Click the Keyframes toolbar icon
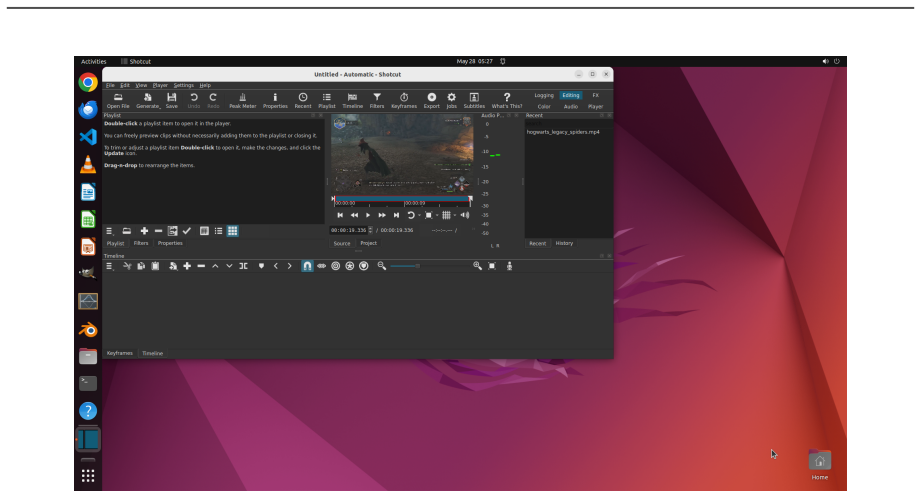This screenshot has height=497, width=921. click(404, 100)
